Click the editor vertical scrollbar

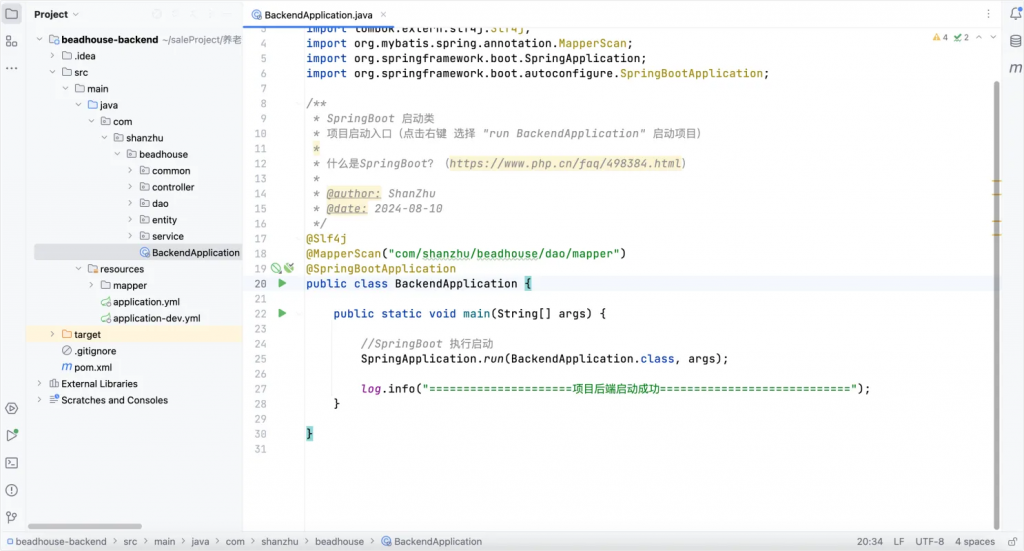995,300
